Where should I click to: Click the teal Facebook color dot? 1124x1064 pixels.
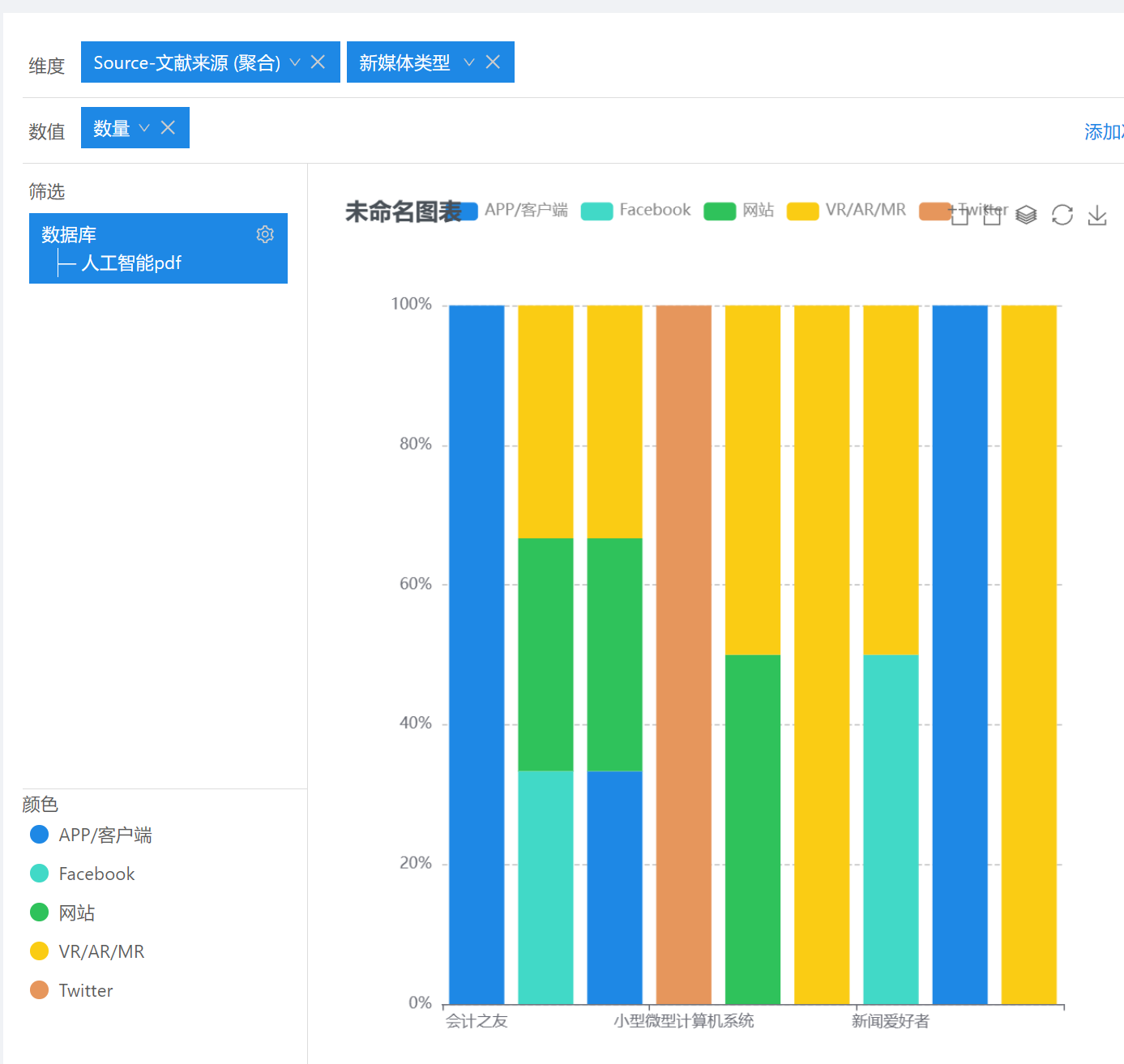[x=39, y=874]
